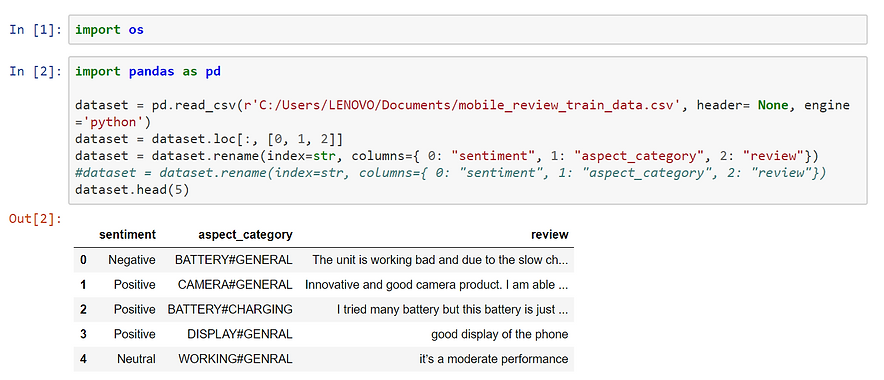Click review 'Innovative and good camera product...'
This screenshot has width=884, height=380.
coord(436,285)
